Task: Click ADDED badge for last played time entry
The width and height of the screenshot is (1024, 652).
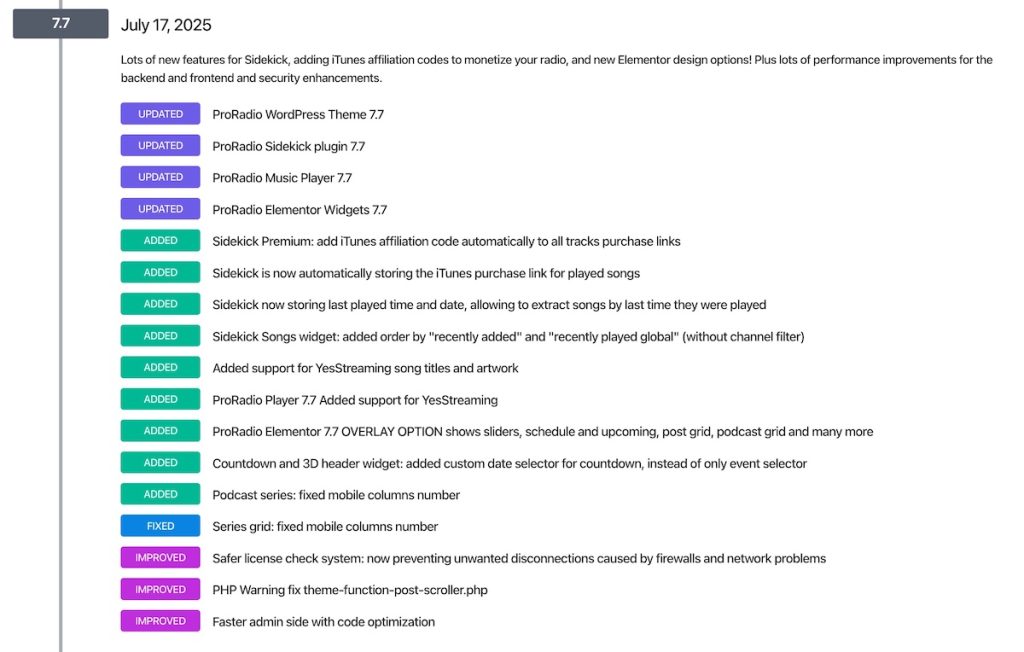Action: point(160,304)
